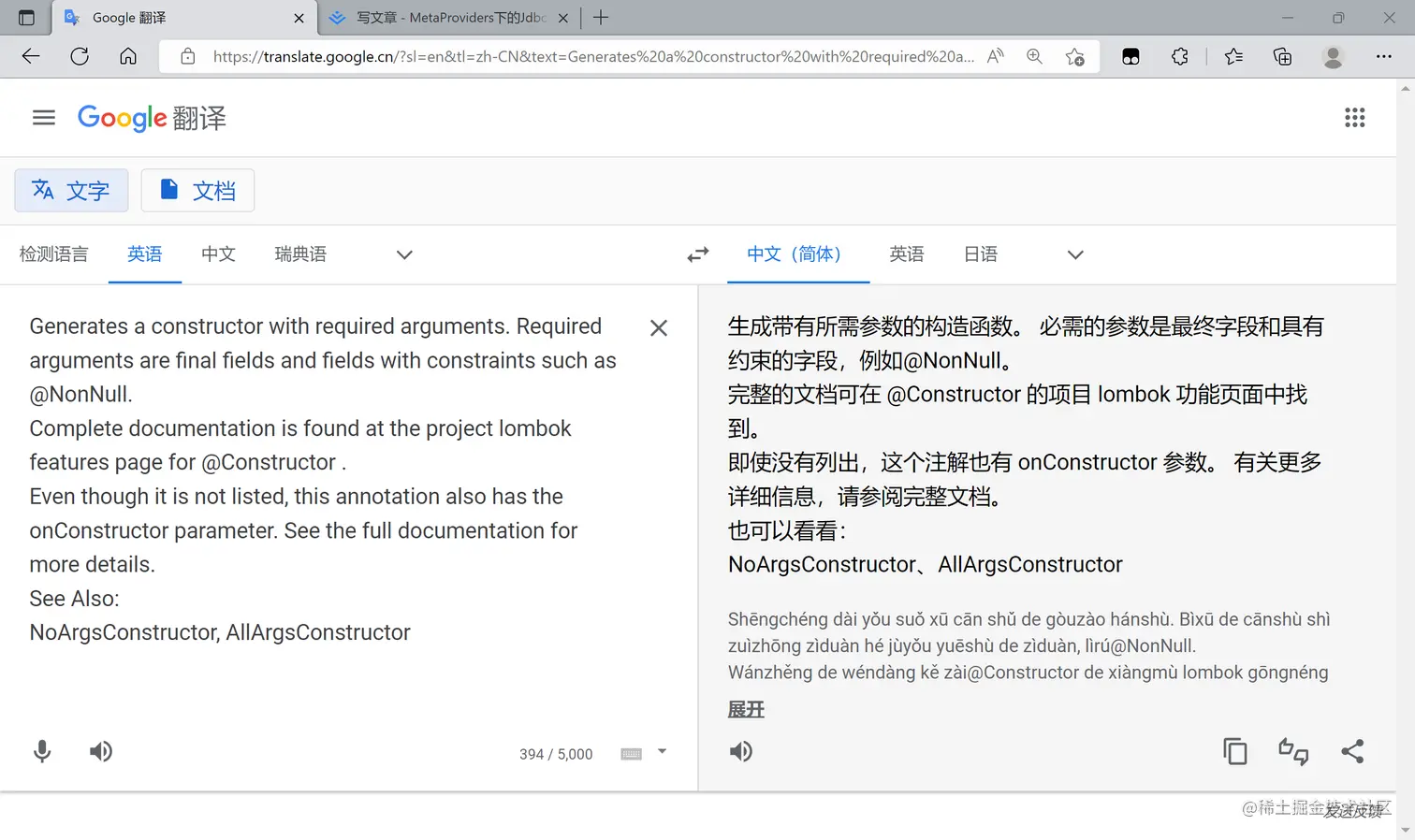Click the translated text 也可以看看:
This screenshot has width=1415, height=840.
[x=787, y=530]
